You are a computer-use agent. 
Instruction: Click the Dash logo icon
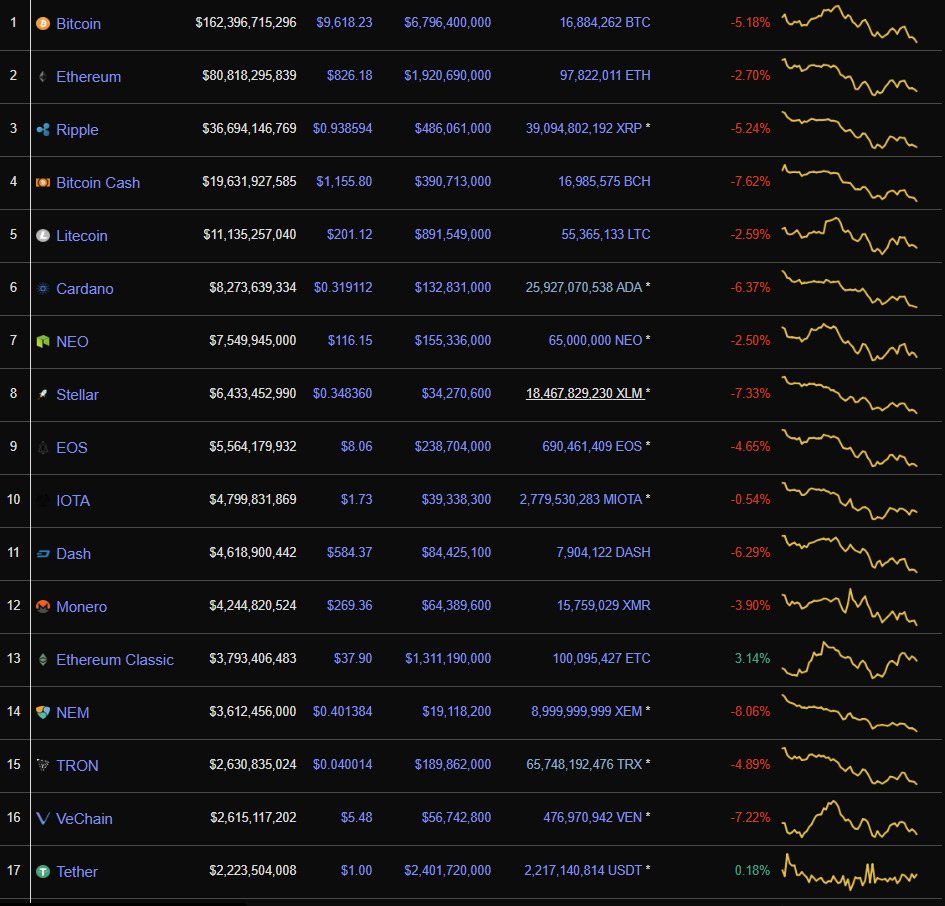43,553
